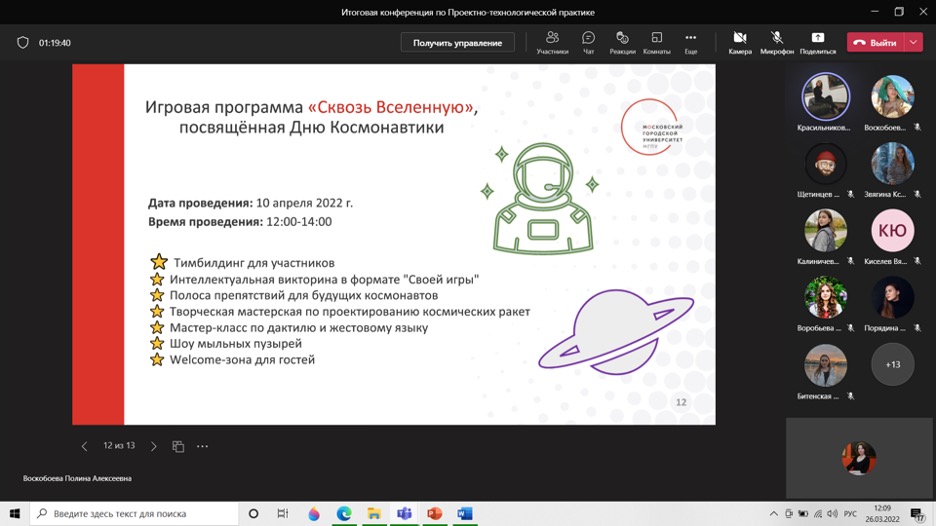This screenshot has height=526, width=936.
Task: Open the Реакции reactions menu
Action: [622, 42]
